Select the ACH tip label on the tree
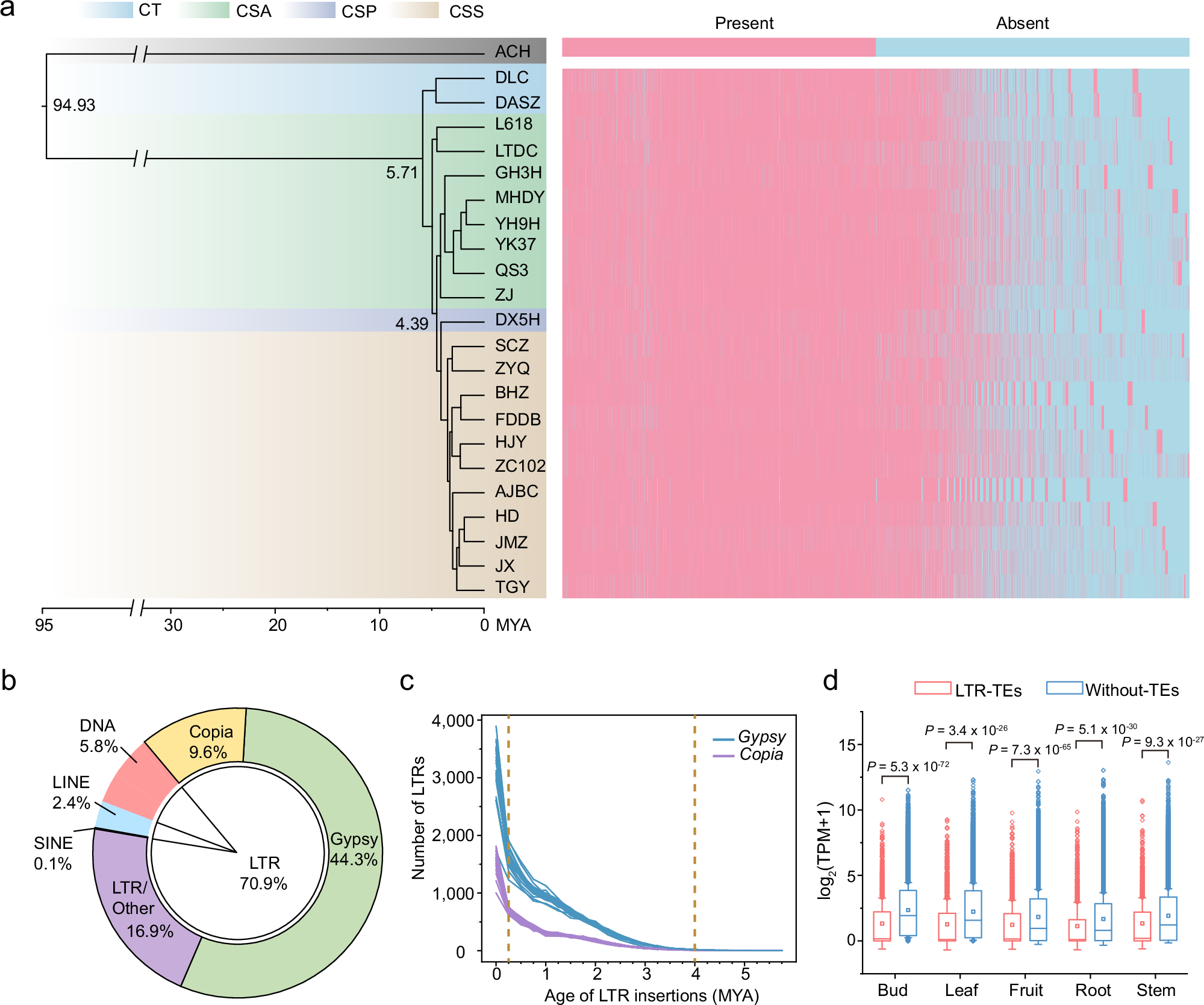1204x1005 pixels. coord(513,52)
